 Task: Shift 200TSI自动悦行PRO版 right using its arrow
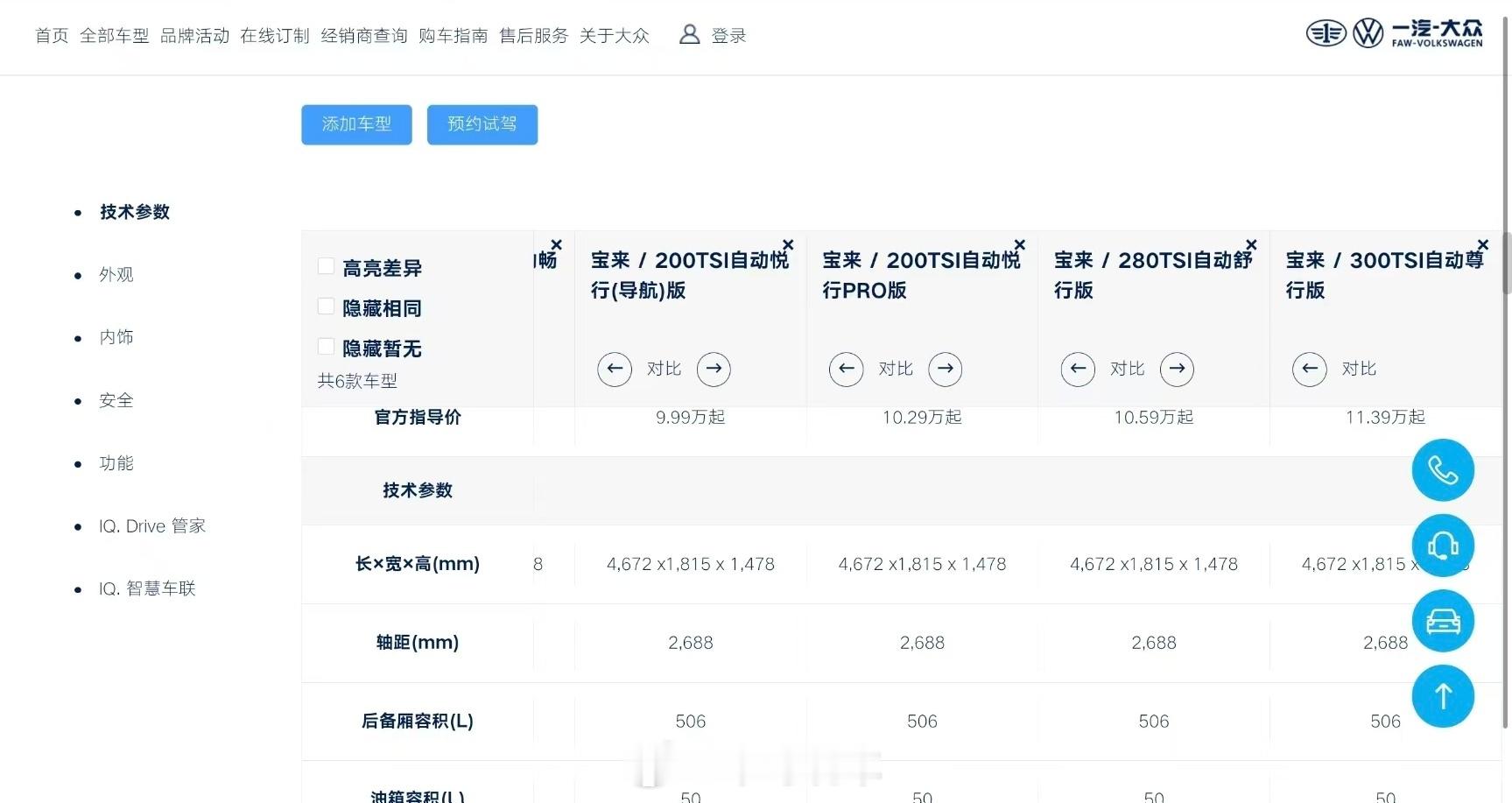945,369
